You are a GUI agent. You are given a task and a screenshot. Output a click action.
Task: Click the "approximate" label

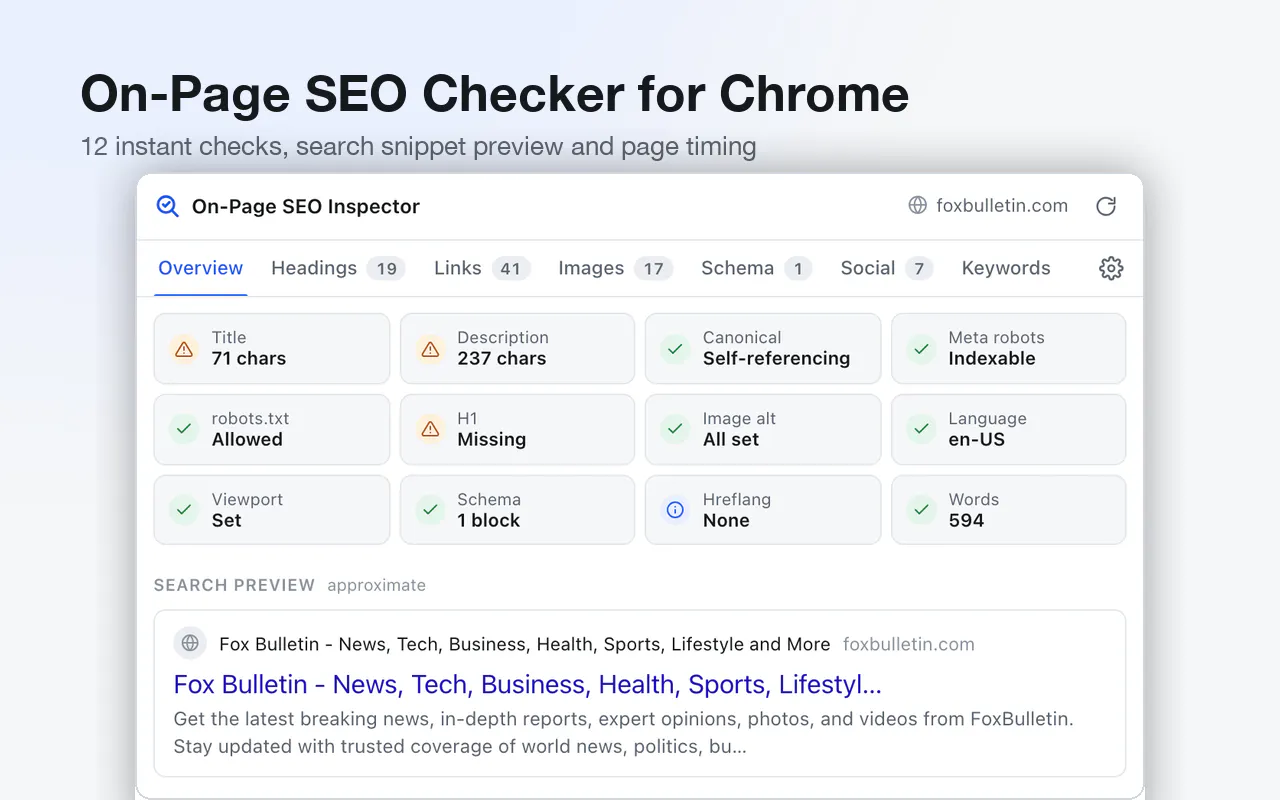coord(376,585)
